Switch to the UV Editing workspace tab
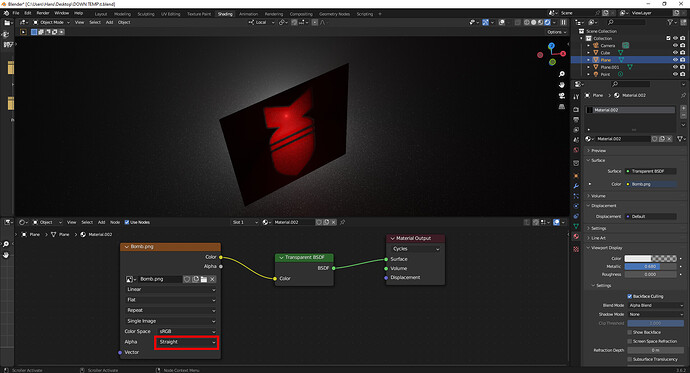 click(x=171, y=14)
